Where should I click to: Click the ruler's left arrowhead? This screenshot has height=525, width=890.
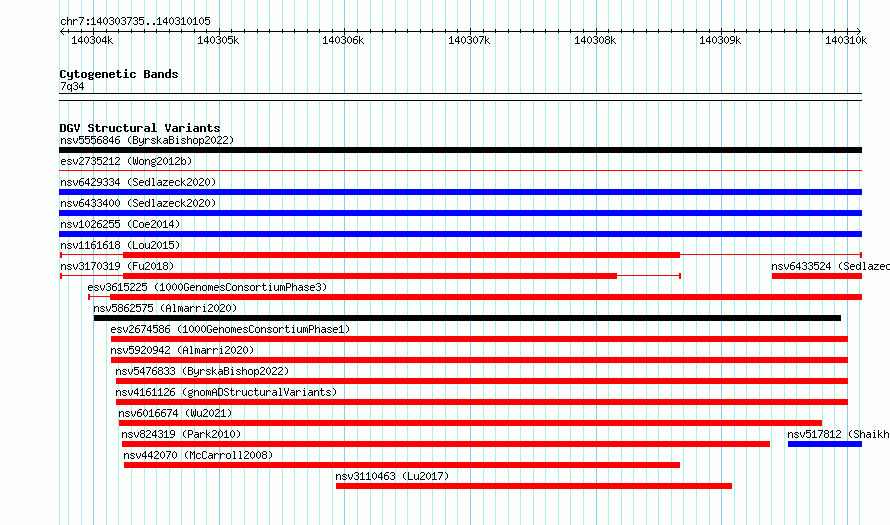(62, 32)
